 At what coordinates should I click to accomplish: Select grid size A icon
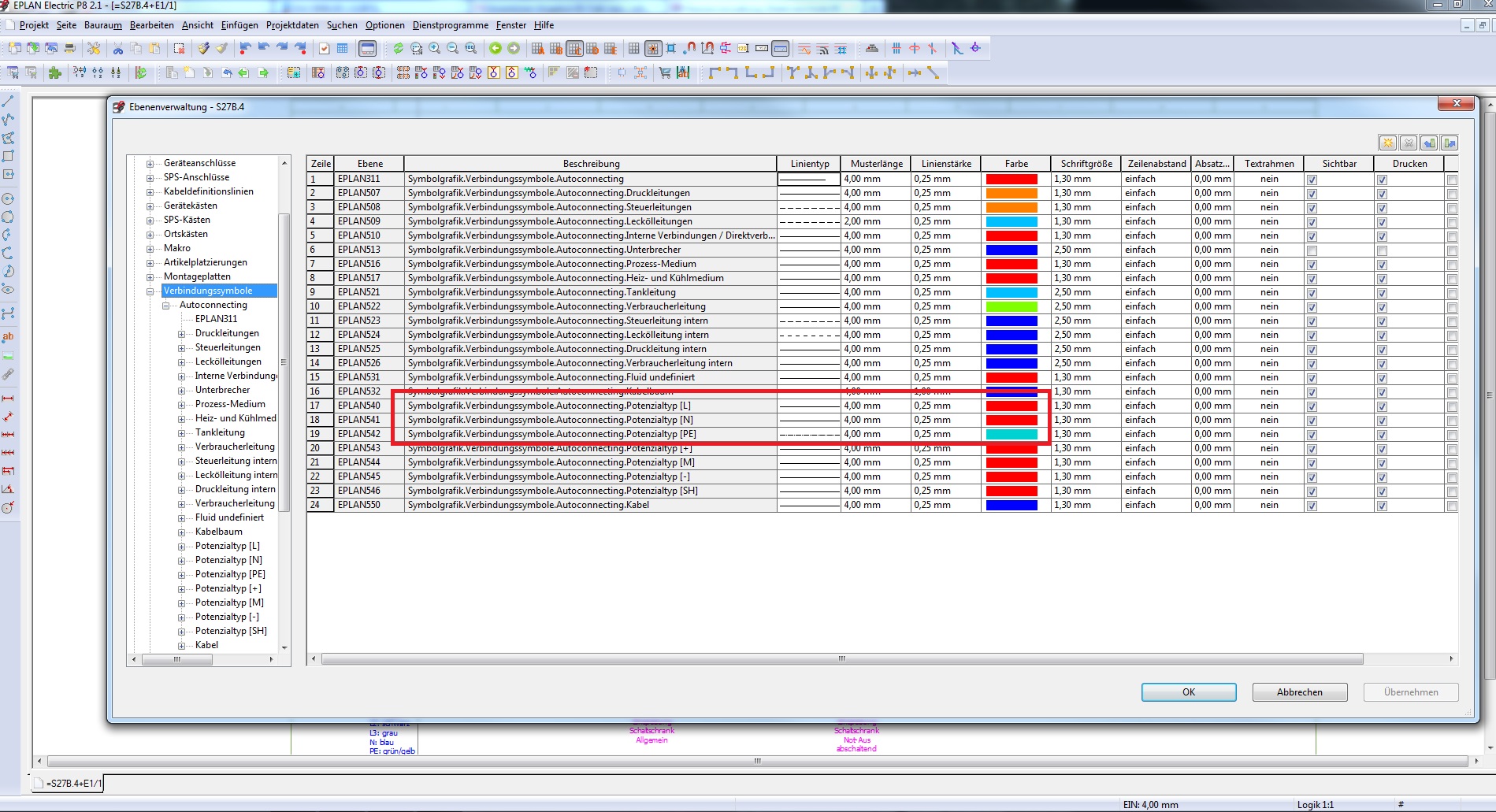tap(538, 49)
